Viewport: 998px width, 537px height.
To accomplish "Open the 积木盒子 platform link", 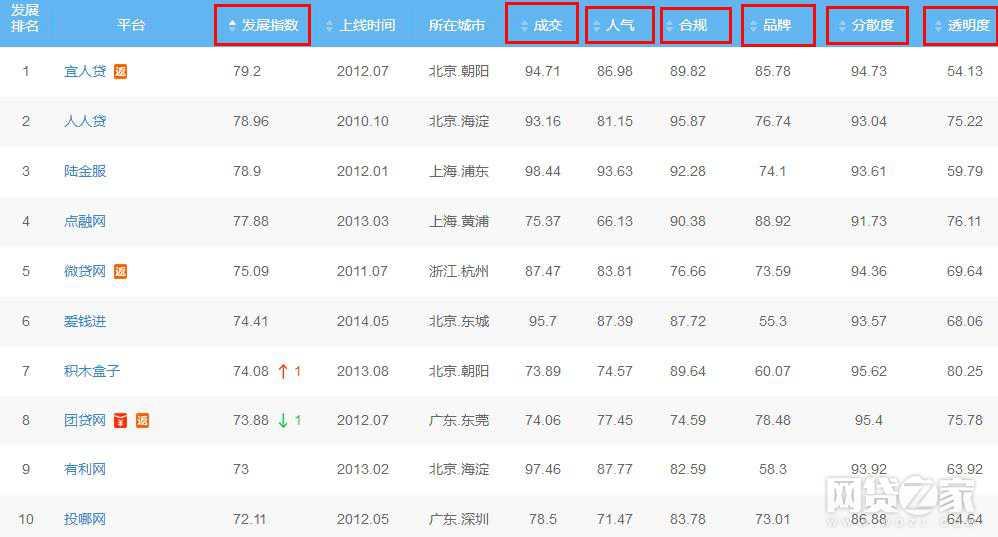I will tap(92, 371).
